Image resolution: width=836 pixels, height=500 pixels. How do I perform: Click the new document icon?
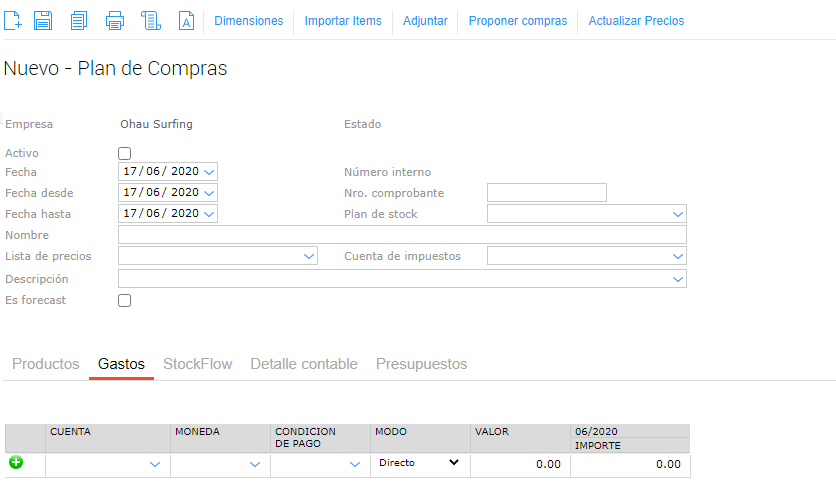(13, 20)
